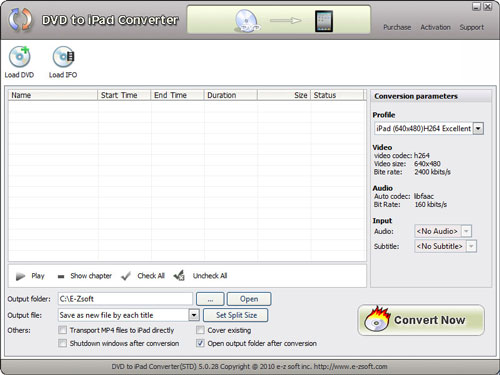Click the h264 video codec value
This screenshot has height=375, width=500.
(x=422, y=156)
